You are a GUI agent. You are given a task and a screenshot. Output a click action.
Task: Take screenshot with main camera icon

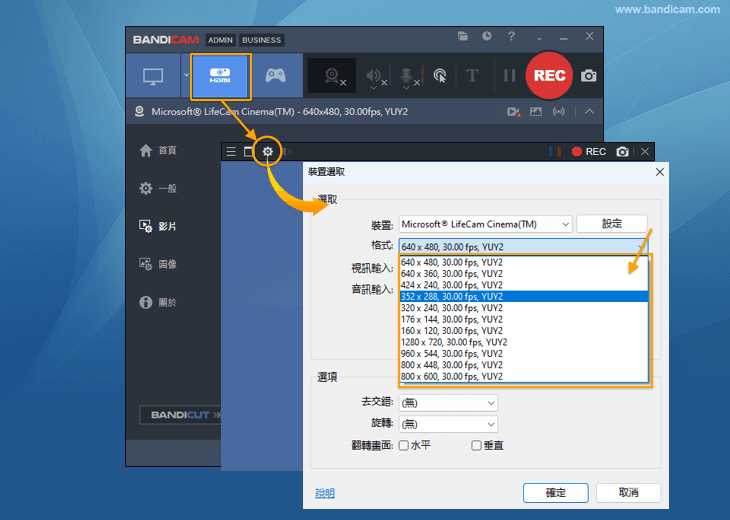pyautogui.click(x=588, y=75)
